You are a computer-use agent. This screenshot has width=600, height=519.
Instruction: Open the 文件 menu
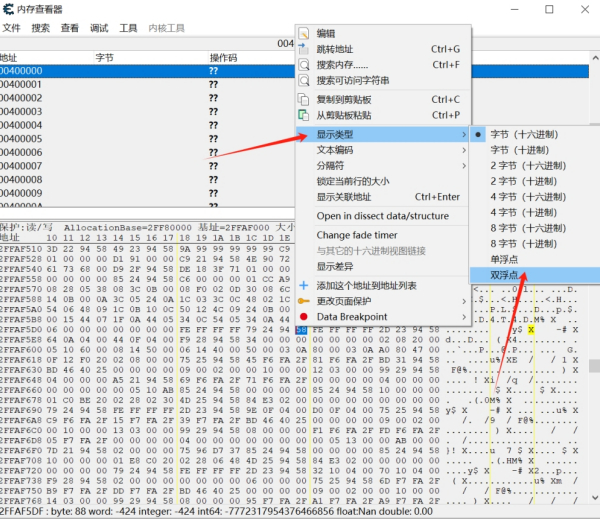coord(11,28)
